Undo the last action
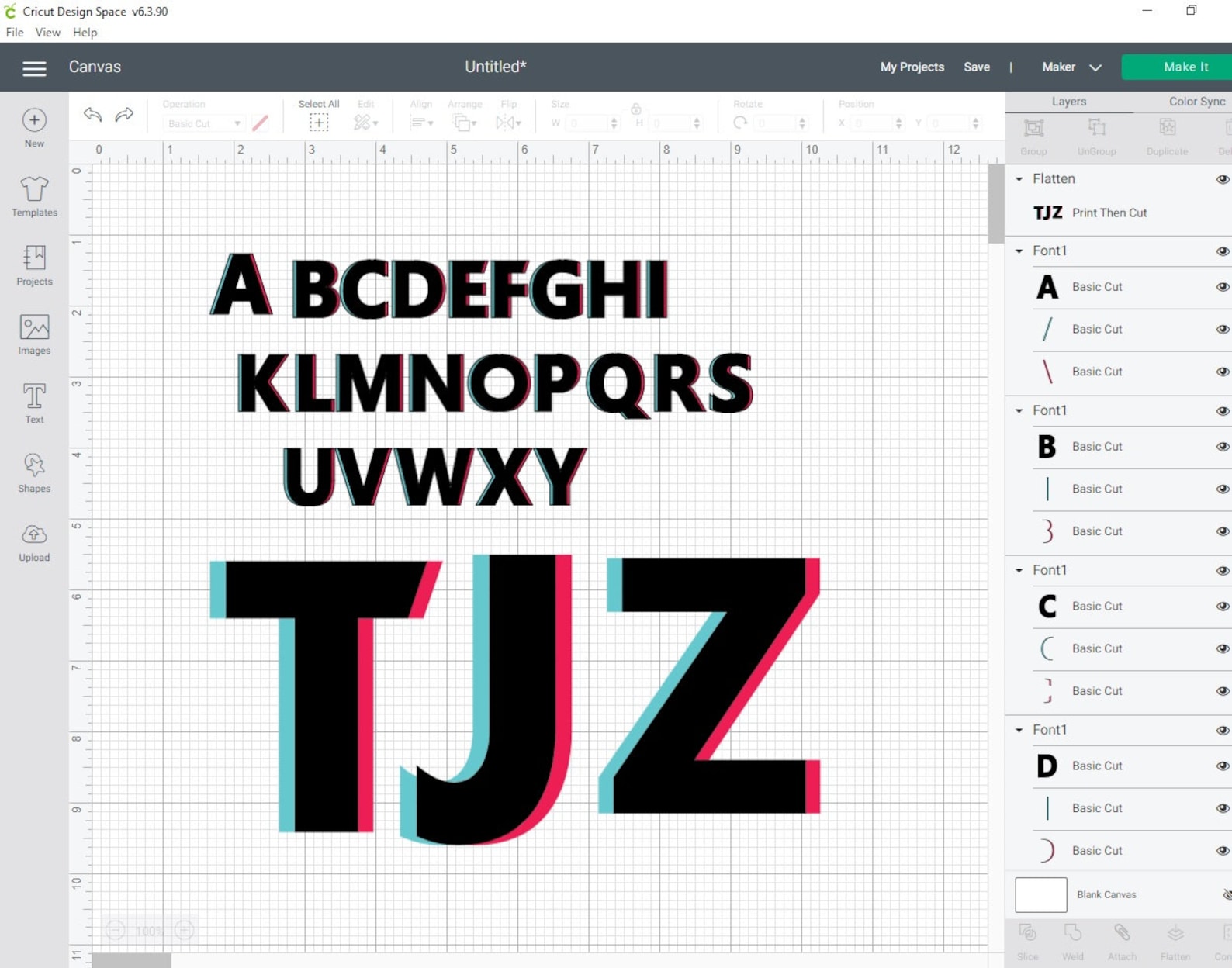 coord(93,115)
